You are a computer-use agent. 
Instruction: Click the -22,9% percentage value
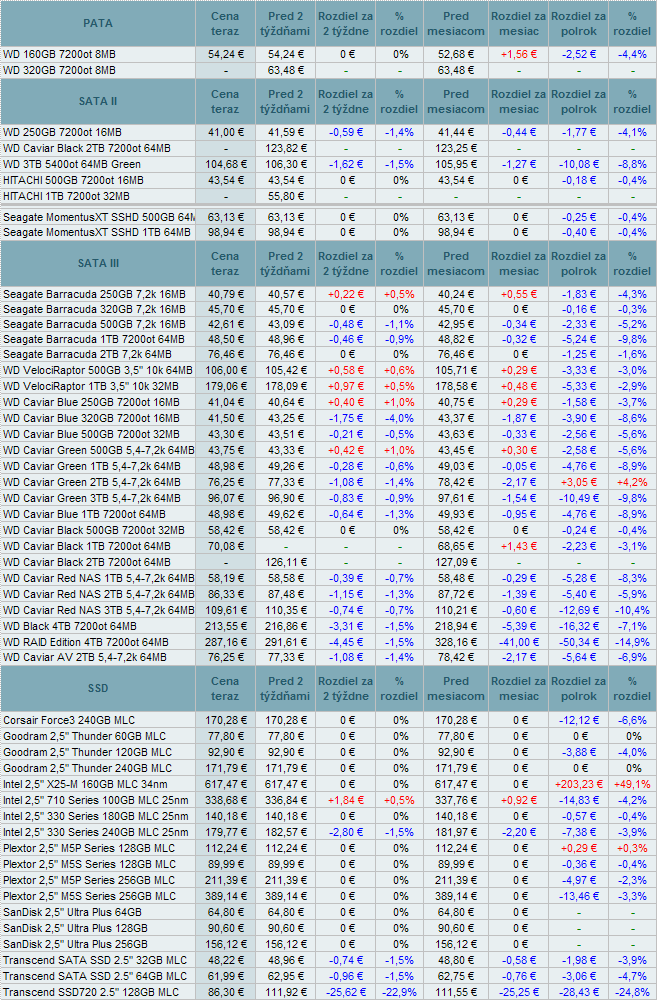[399, 992]
